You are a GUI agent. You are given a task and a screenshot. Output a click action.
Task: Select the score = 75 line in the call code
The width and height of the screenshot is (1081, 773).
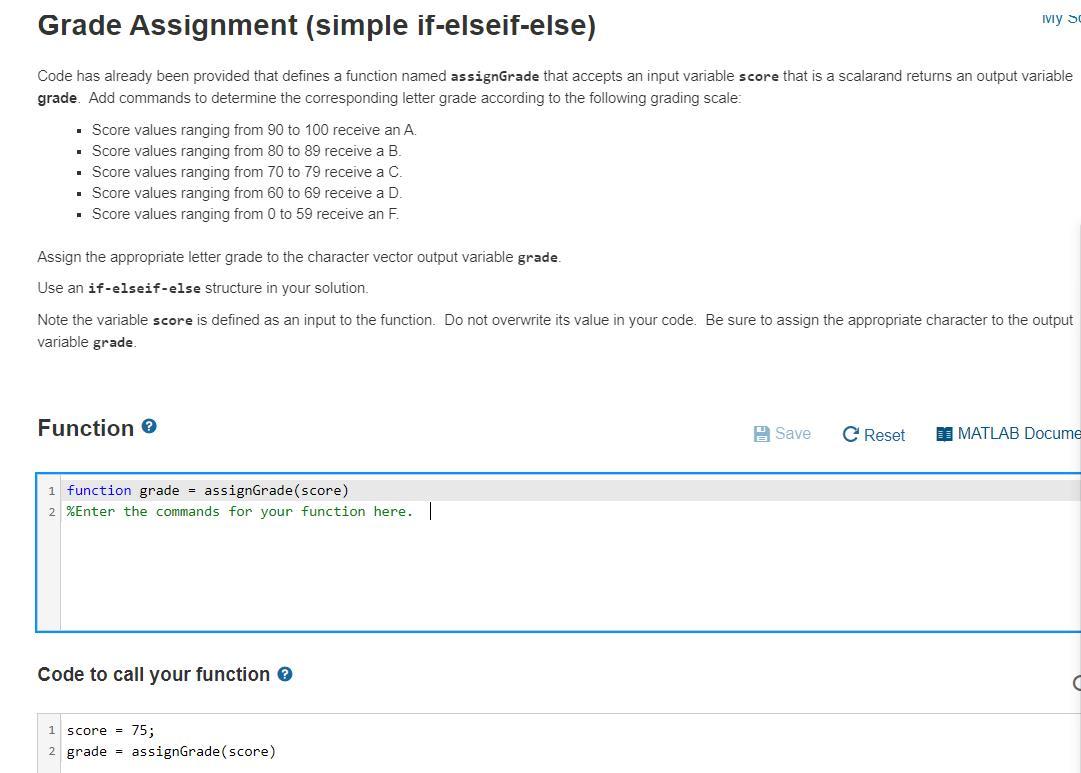[110, 730]
